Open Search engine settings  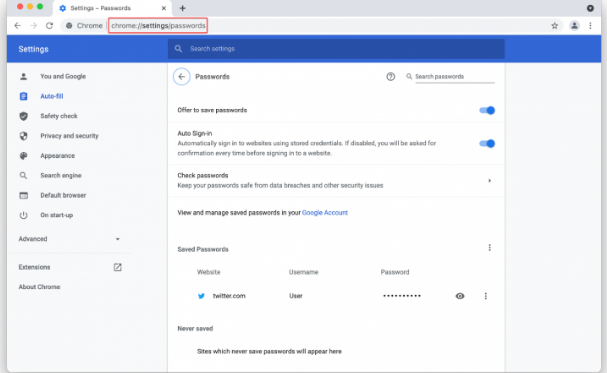pos(61,175)
